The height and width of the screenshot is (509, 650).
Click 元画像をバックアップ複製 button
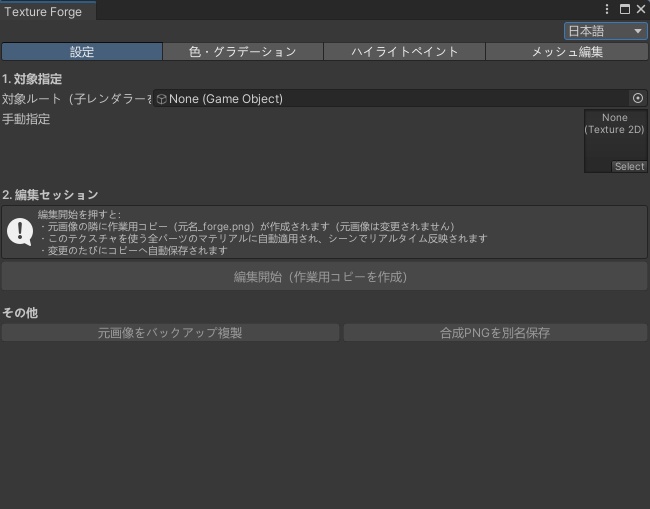point(170,333)
